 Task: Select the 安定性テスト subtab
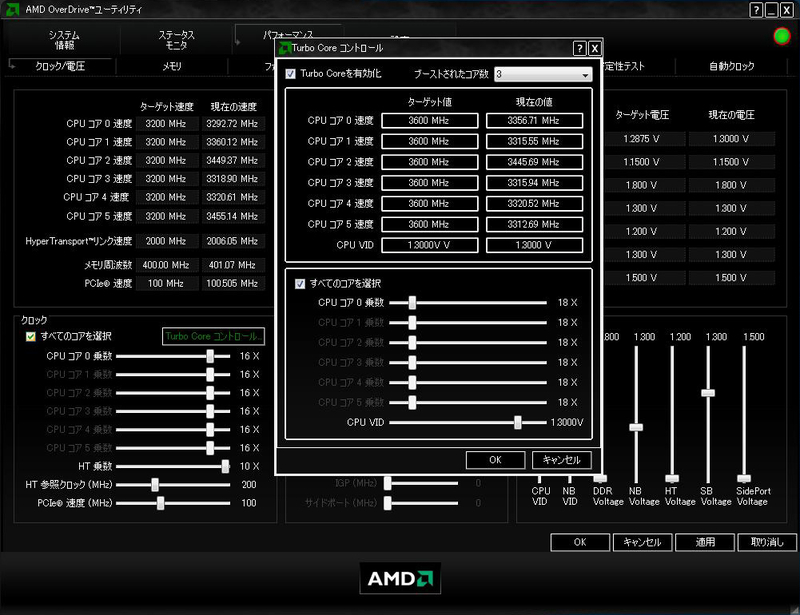(x=623, y=66)
